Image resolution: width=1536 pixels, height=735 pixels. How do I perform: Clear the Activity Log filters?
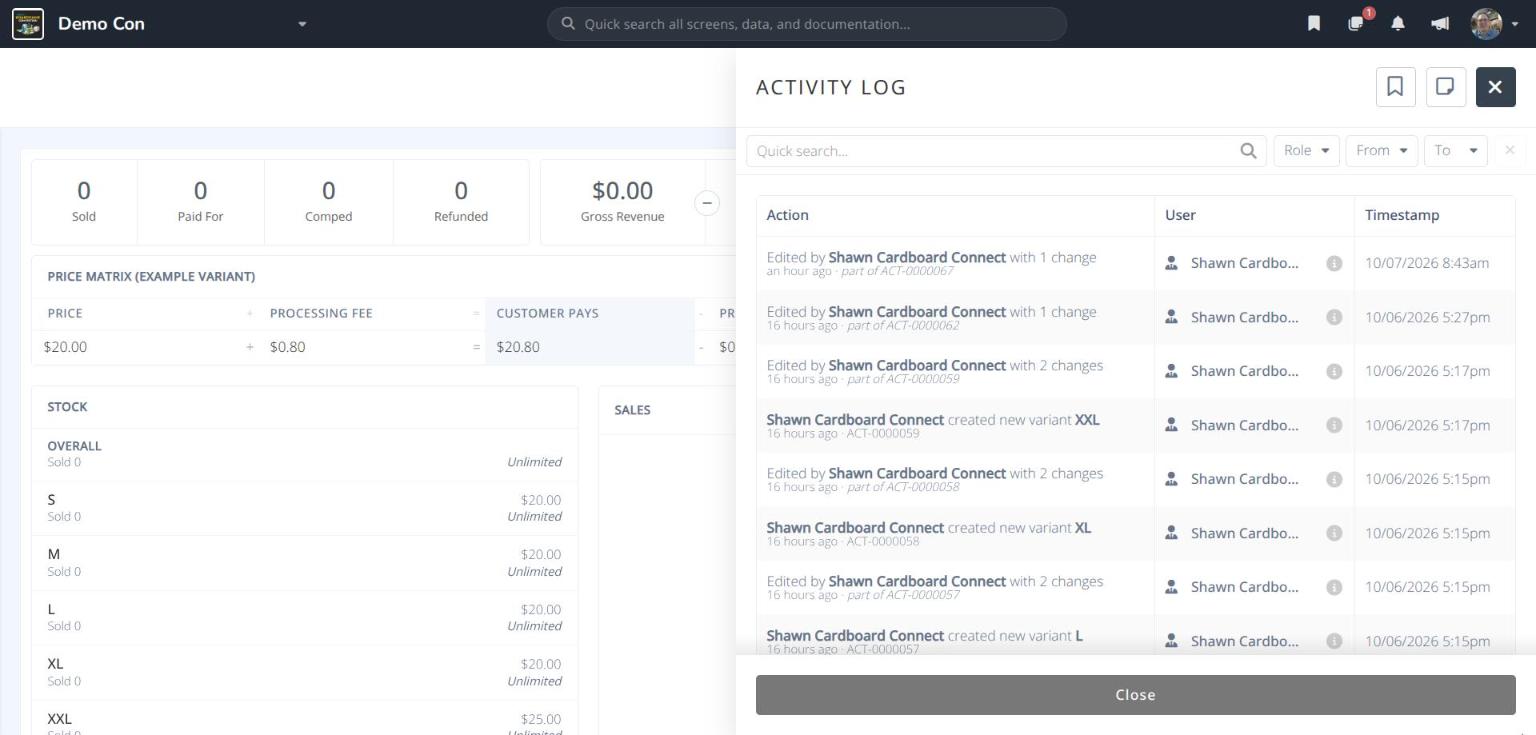1509,151
